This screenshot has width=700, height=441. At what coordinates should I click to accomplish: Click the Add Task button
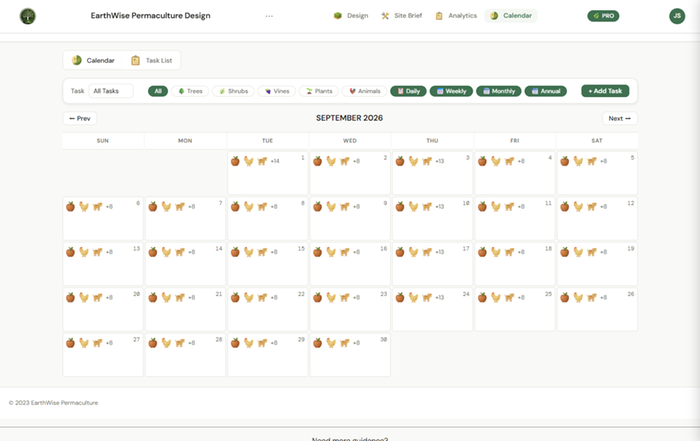pyautogui.click(x=605, y=91)
